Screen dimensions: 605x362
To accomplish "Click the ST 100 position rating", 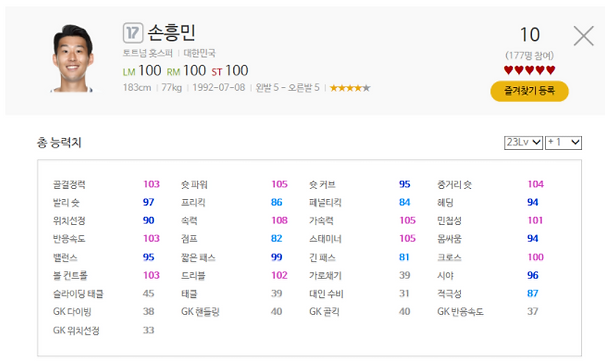I will point(230,71).
